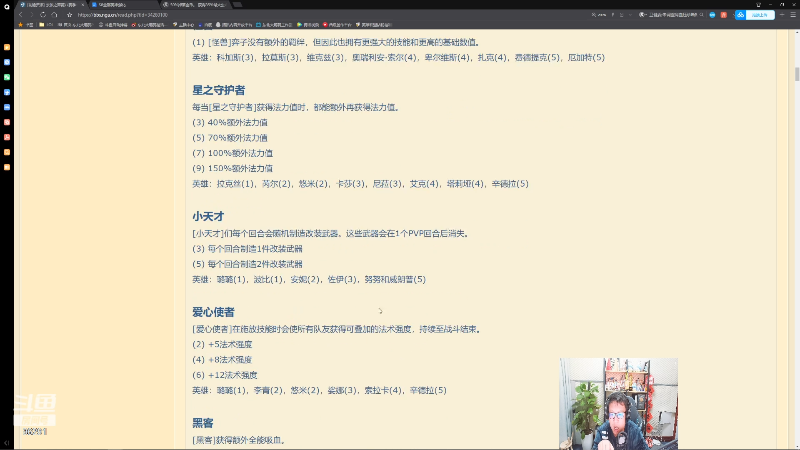The height and width of the screenshot is (450, 800).
Task: Click the 爱心使者 hero list line
Action: 319,390
